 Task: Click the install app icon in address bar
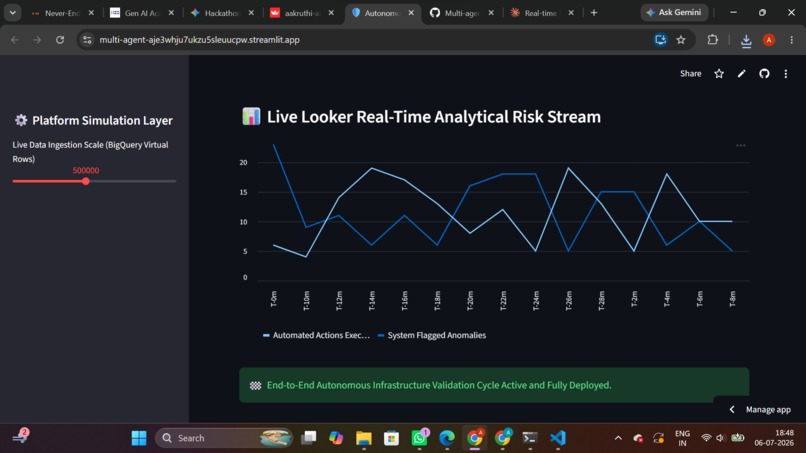pyautogui.click(x=661, y=40)
